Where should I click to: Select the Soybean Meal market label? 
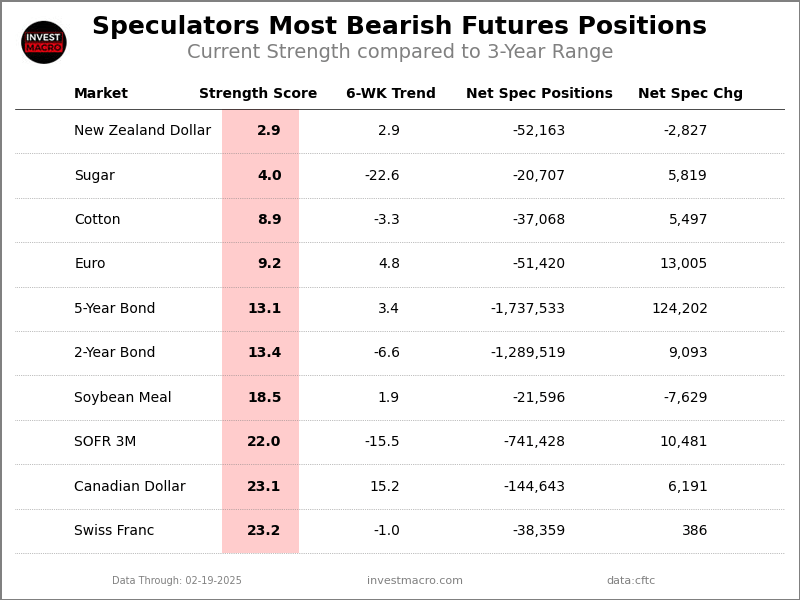point(123,398)
